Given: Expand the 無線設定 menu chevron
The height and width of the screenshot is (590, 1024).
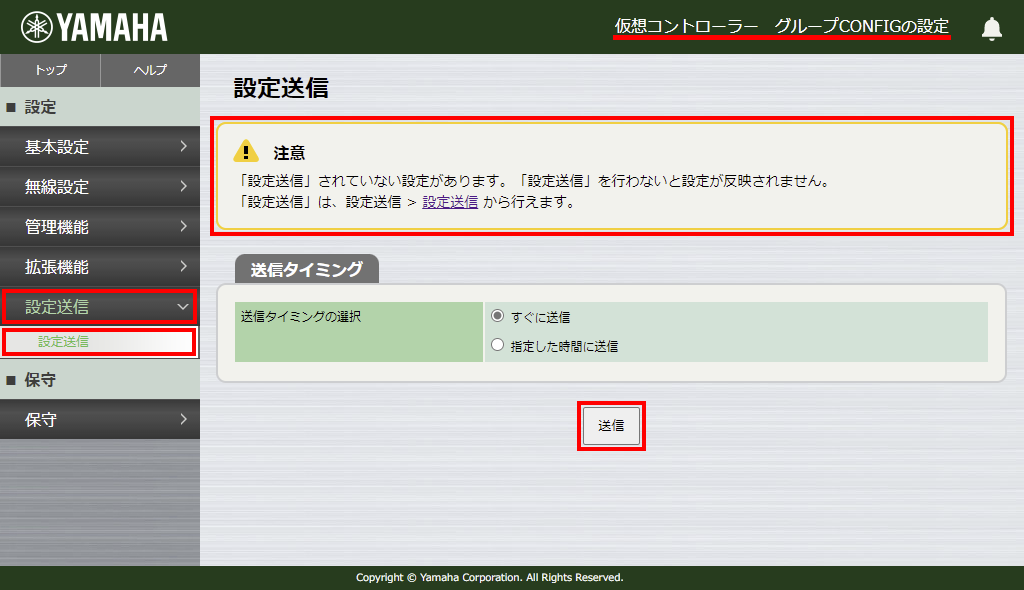Looking at the screenshot, I should (183, 187).
